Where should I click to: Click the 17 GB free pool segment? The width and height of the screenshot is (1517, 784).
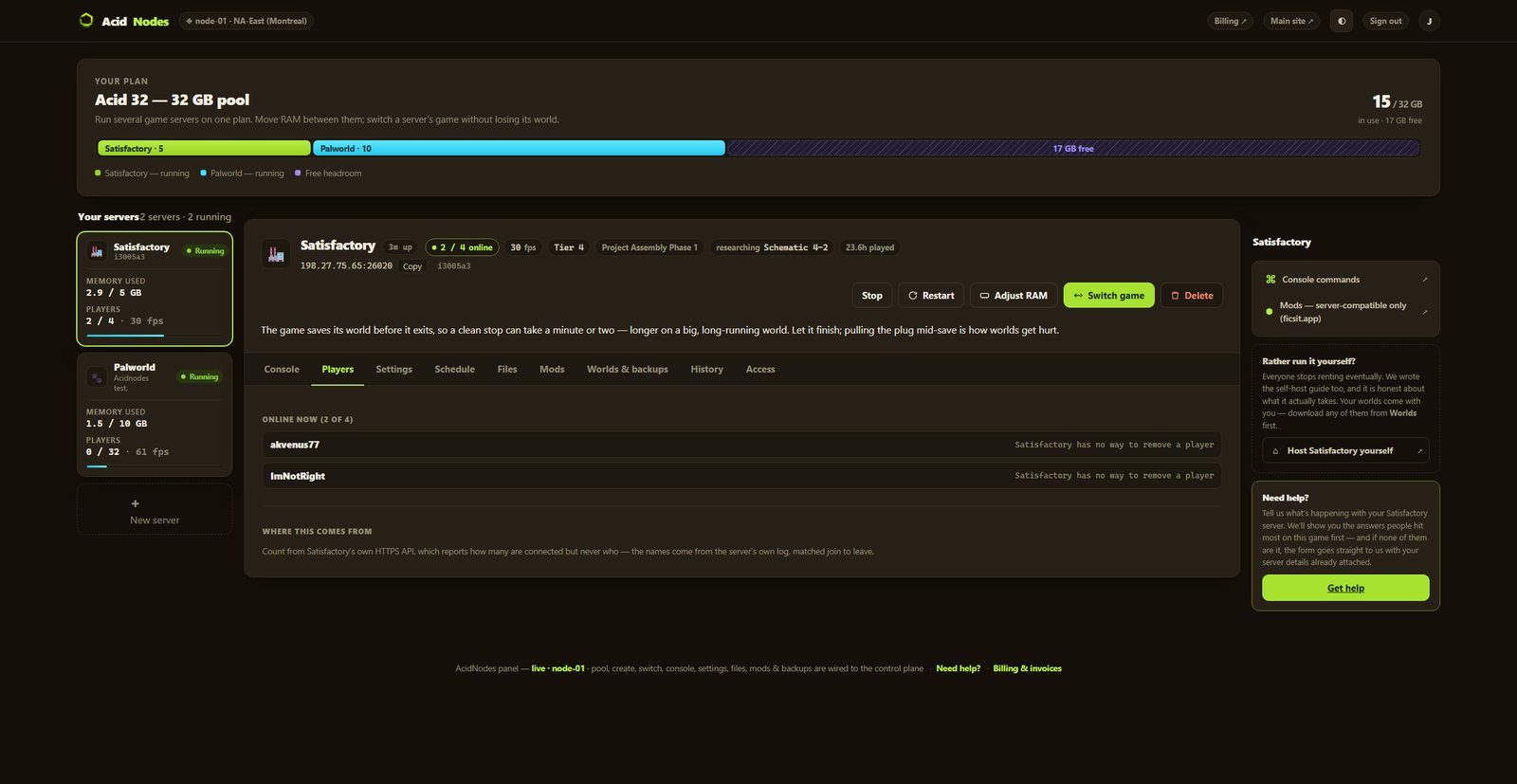tap(1072, 149)
